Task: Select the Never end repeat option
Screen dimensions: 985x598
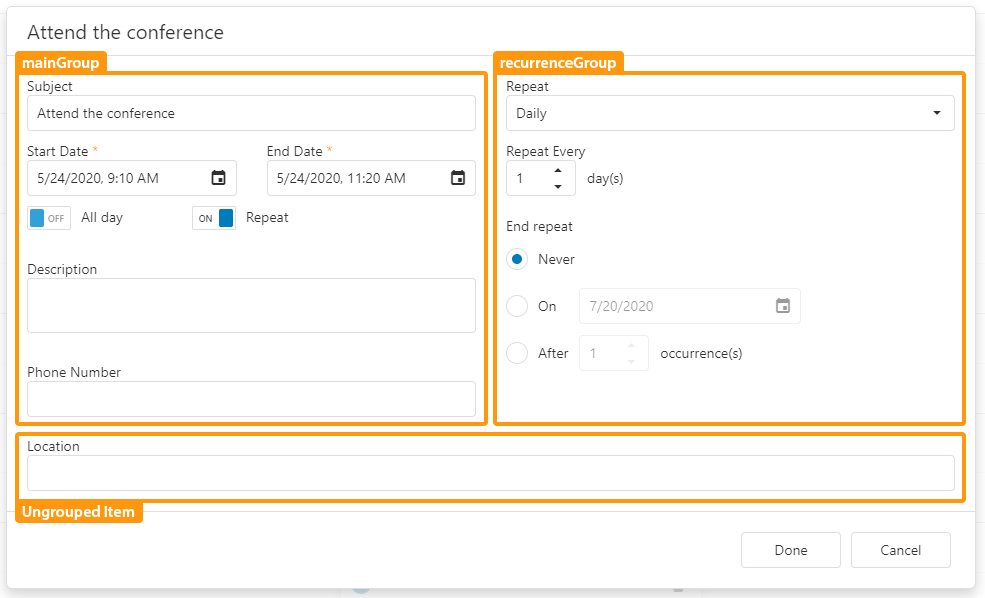Action: 517,259
